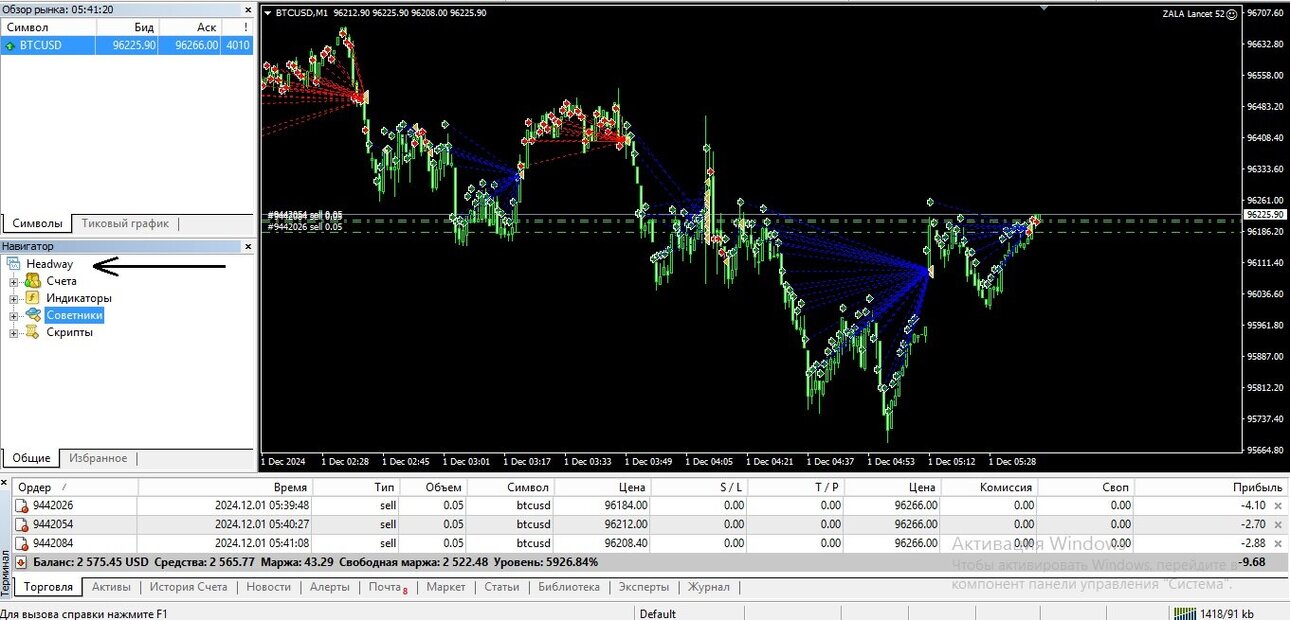
Task: Click the order icon of ticket 9442084
Action: (22, 543)
